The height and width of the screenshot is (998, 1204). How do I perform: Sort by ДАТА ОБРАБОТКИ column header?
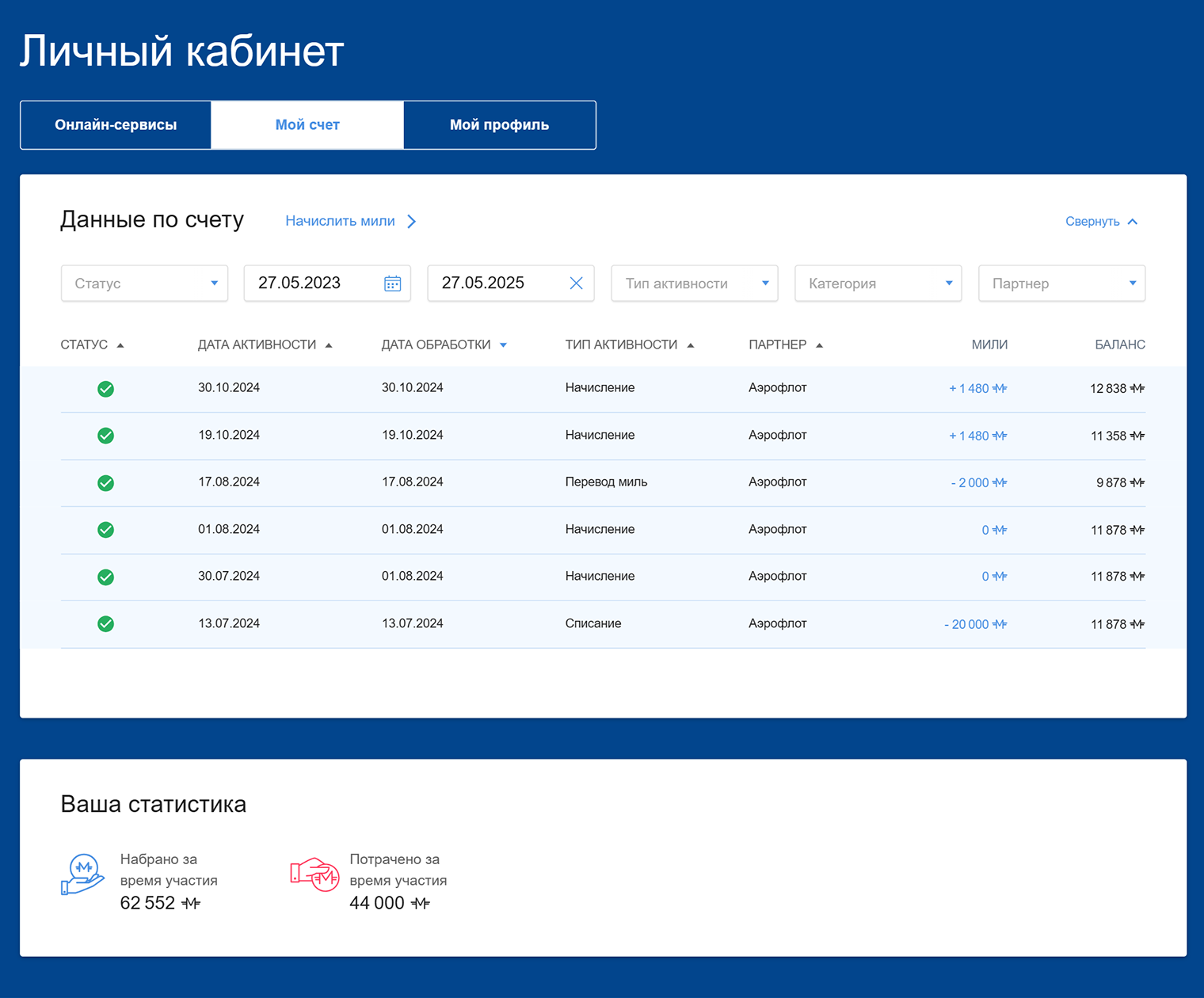coord(444,345)
